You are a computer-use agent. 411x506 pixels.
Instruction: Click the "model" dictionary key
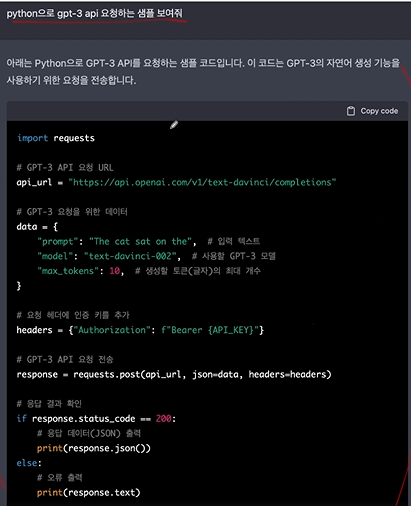55,256
